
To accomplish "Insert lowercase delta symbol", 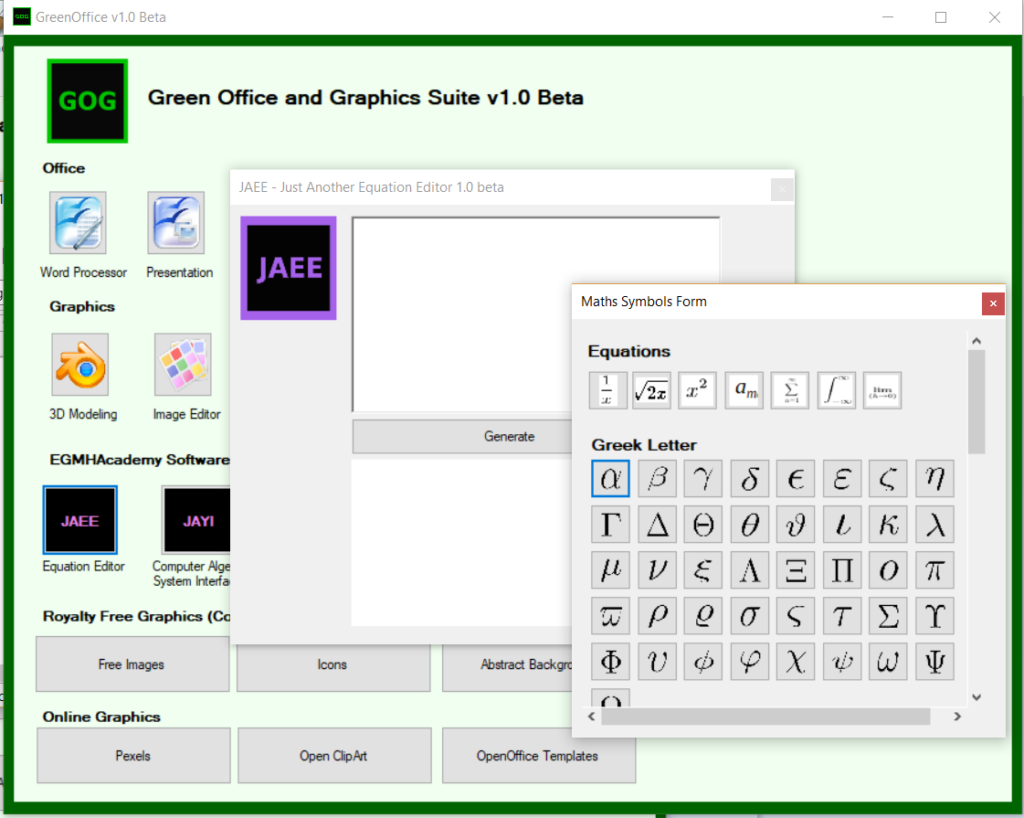I will pyautogui.click(x=749, y=479).
